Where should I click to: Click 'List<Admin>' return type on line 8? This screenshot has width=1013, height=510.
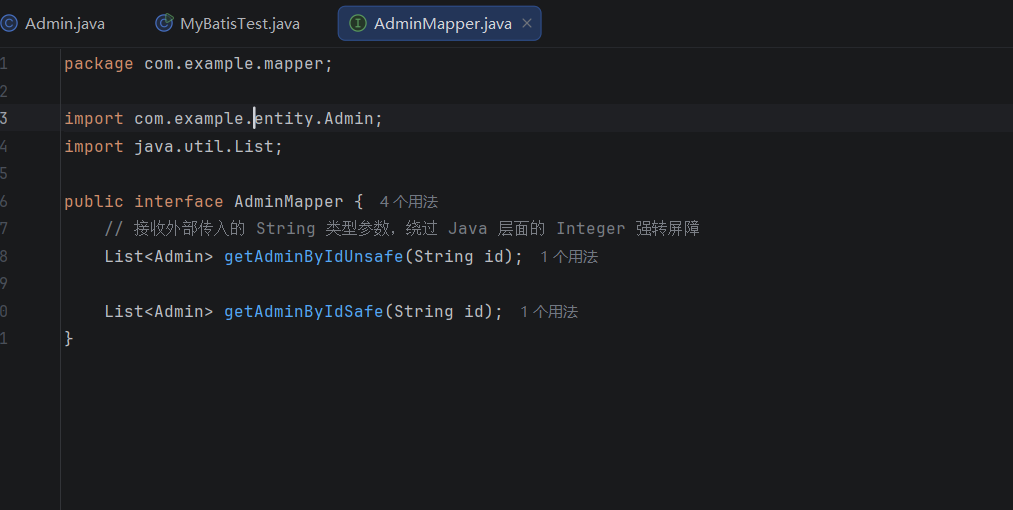tap(159, 257)
